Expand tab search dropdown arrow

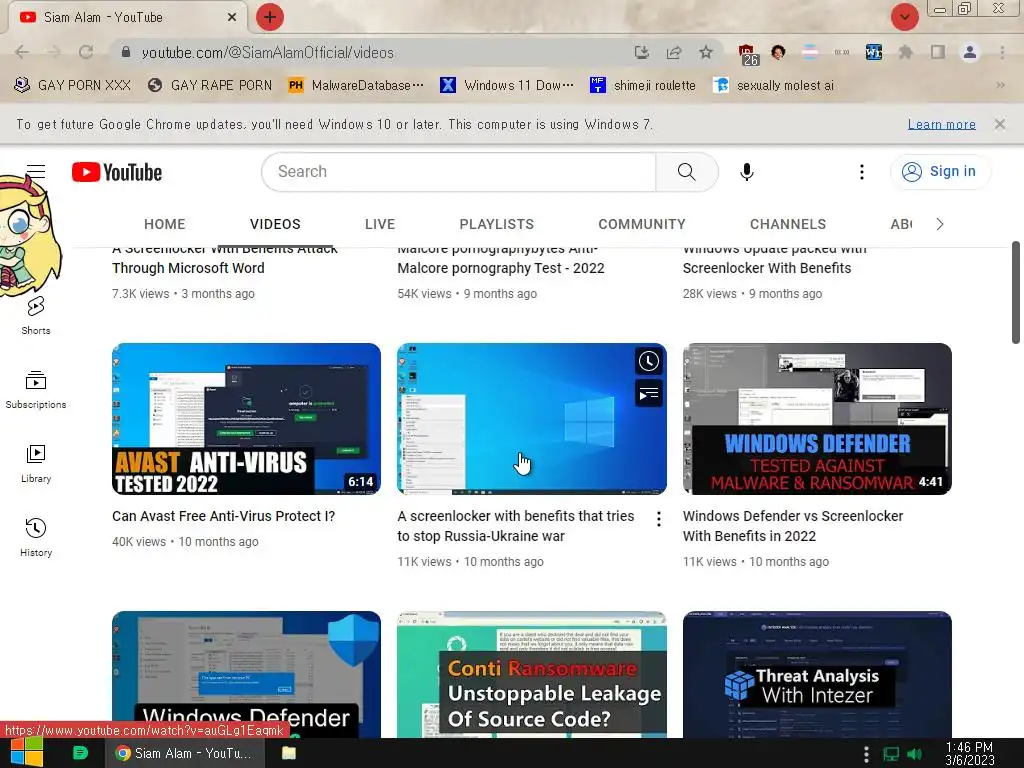(904, 17)
